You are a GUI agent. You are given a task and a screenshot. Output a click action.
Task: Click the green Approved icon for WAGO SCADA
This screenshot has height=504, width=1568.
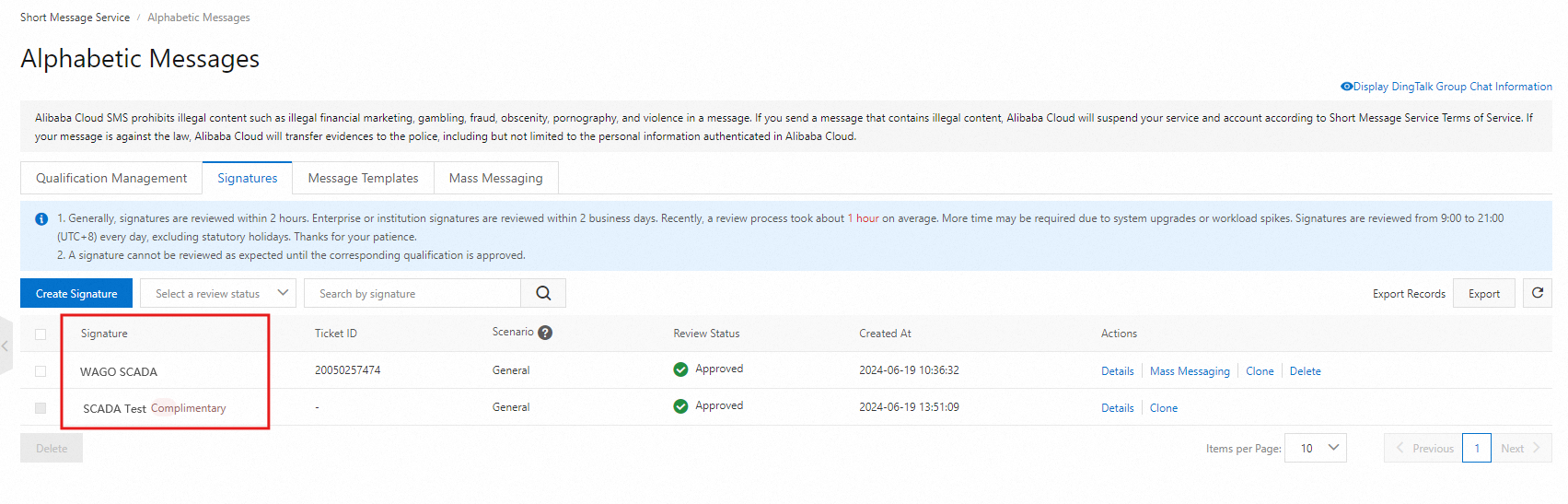tap(680, 369)
